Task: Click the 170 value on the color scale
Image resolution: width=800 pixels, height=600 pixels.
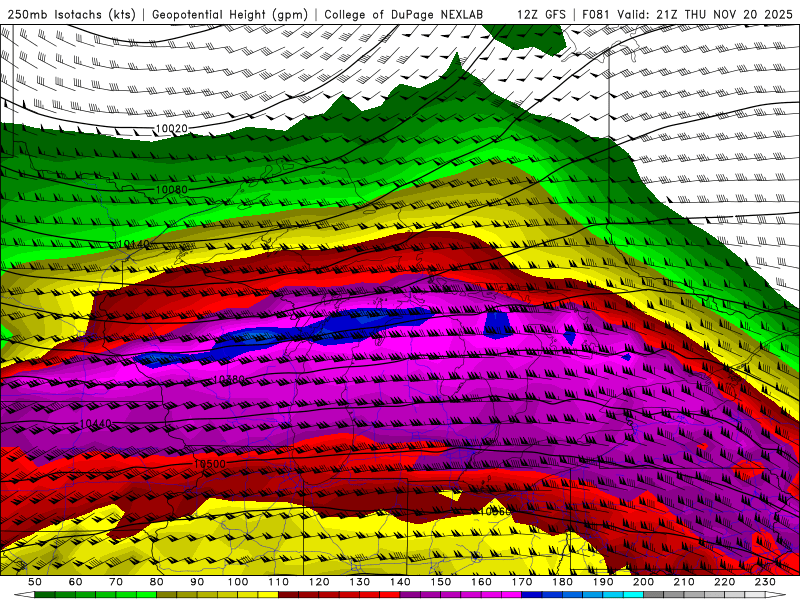Action: (521, 582)
